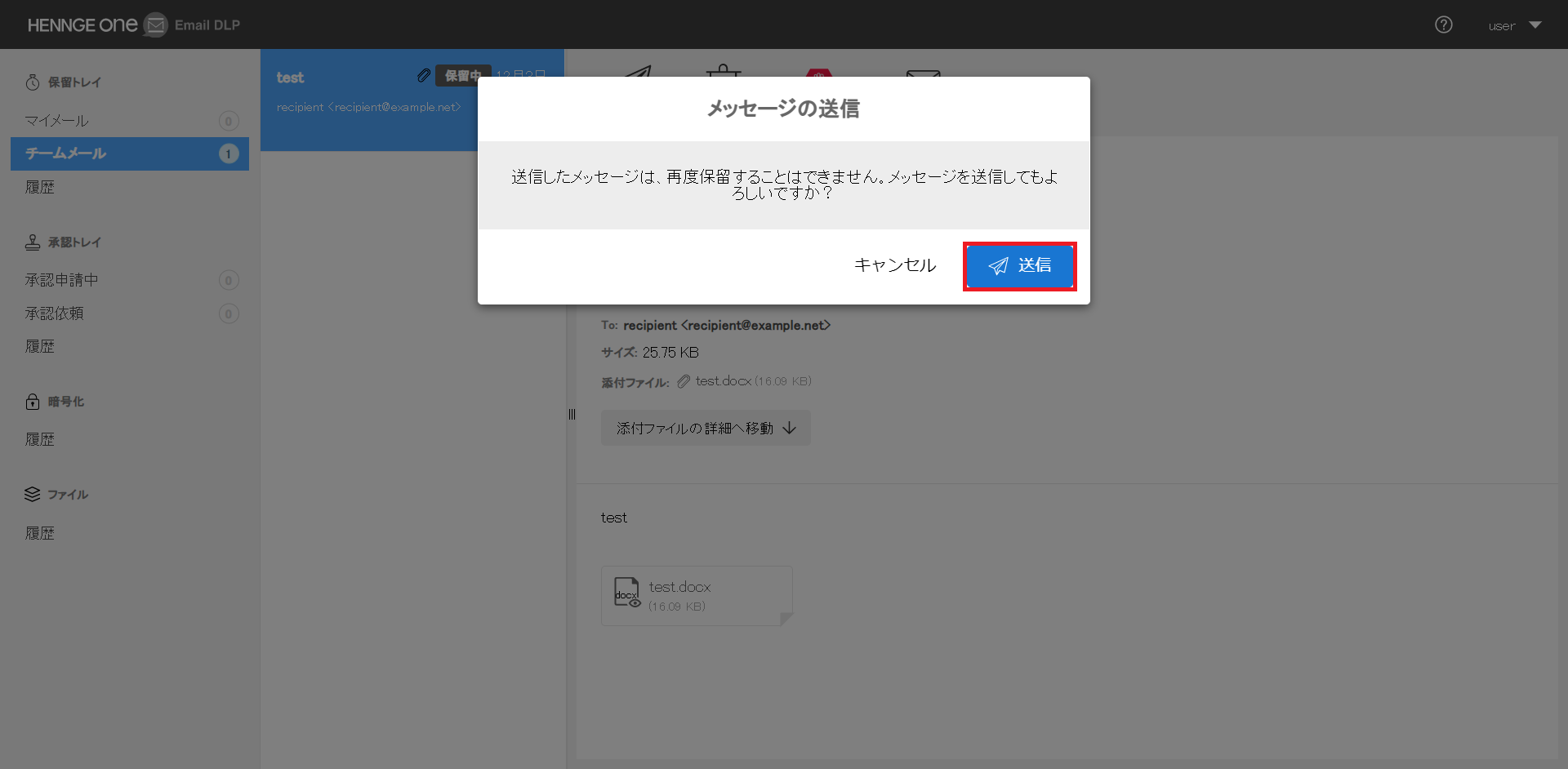Open the test.docx attachment card
The height and width of the screenshot is (769, 1568).
pos(697,596)
